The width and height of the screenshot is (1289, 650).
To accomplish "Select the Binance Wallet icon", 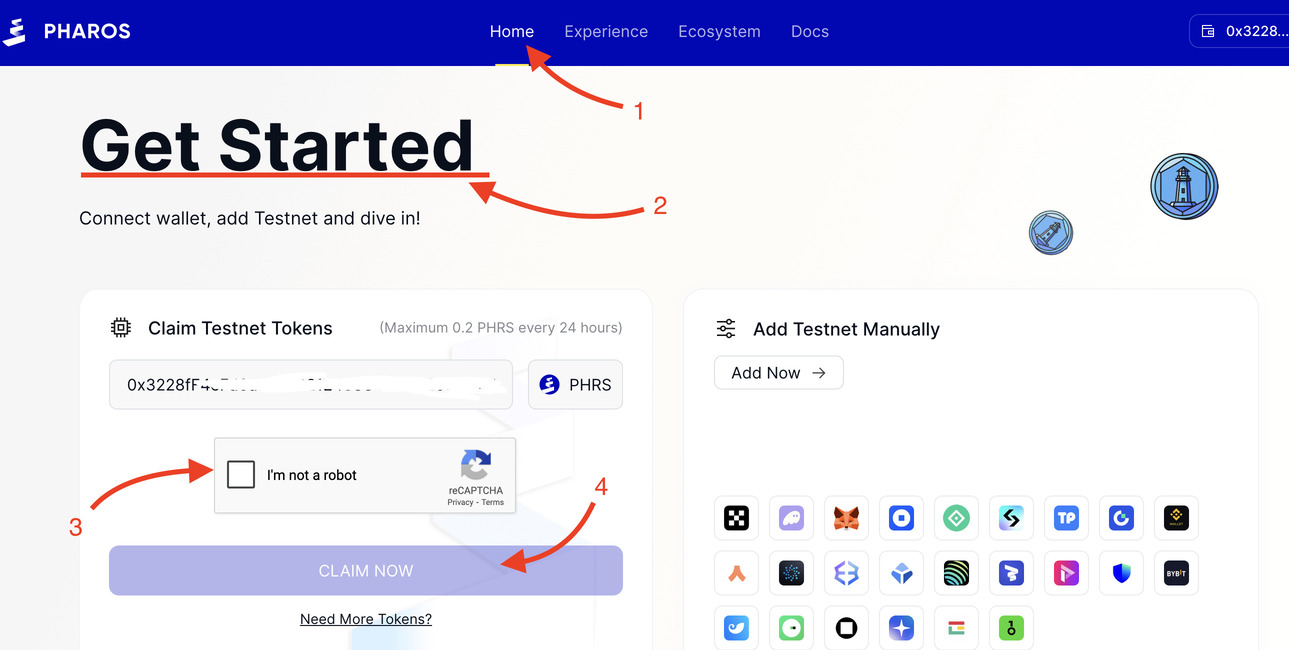I will [x=1176, y=518].
